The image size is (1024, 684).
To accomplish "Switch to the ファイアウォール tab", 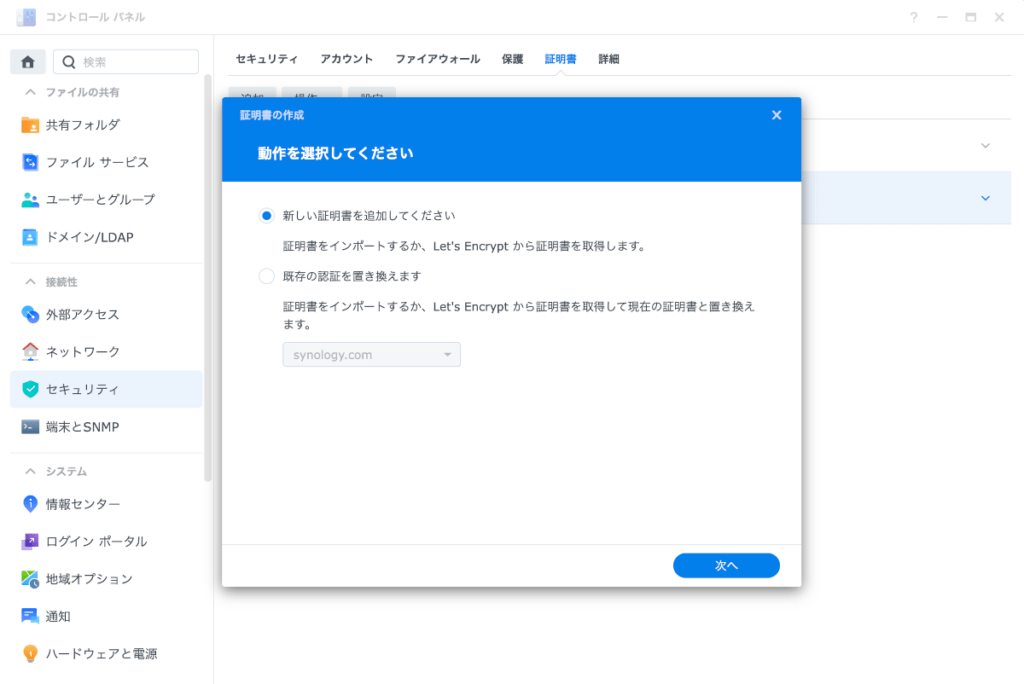I will coord(437,59).
